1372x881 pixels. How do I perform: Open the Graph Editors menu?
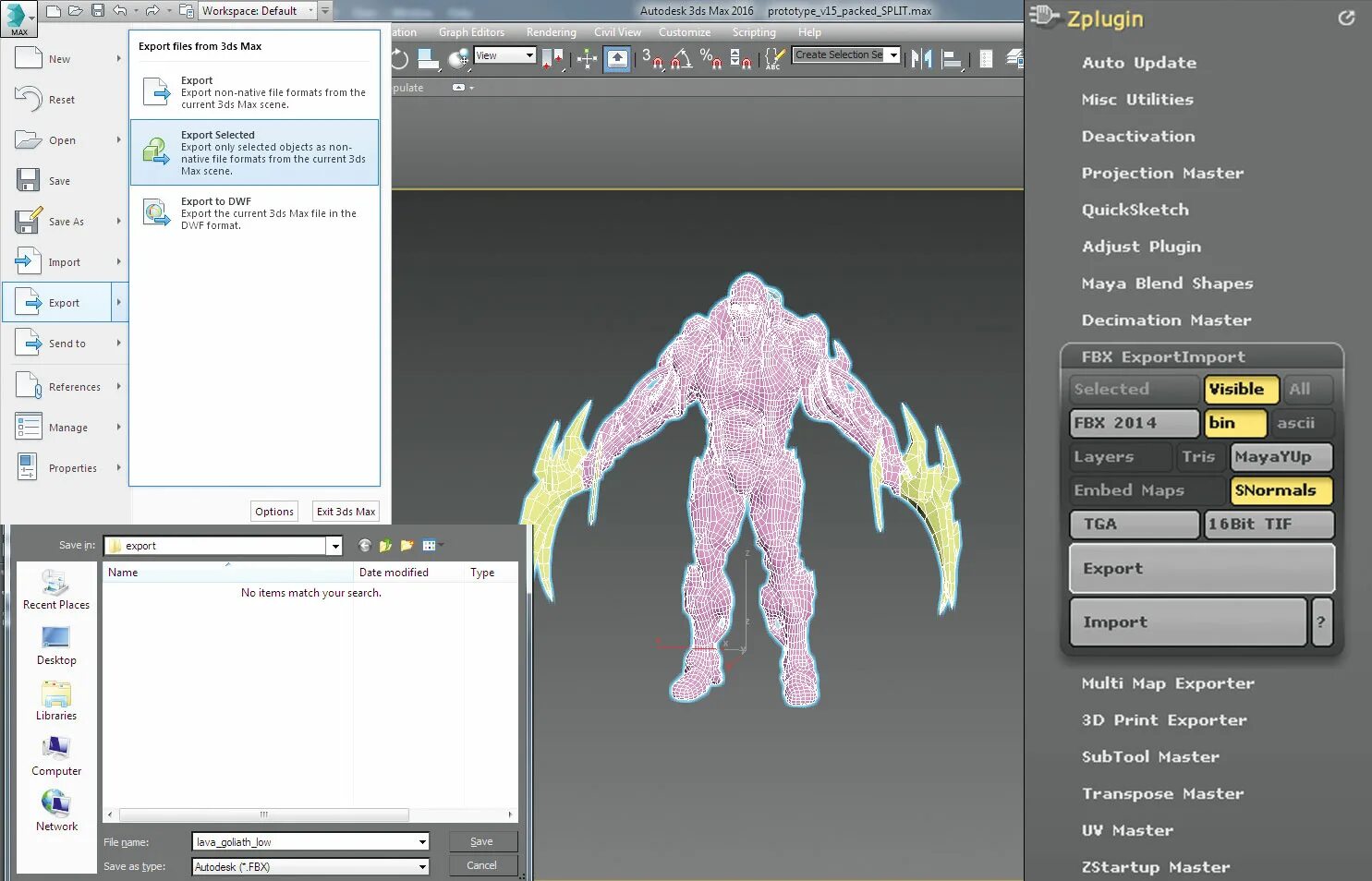pos(471,32)
